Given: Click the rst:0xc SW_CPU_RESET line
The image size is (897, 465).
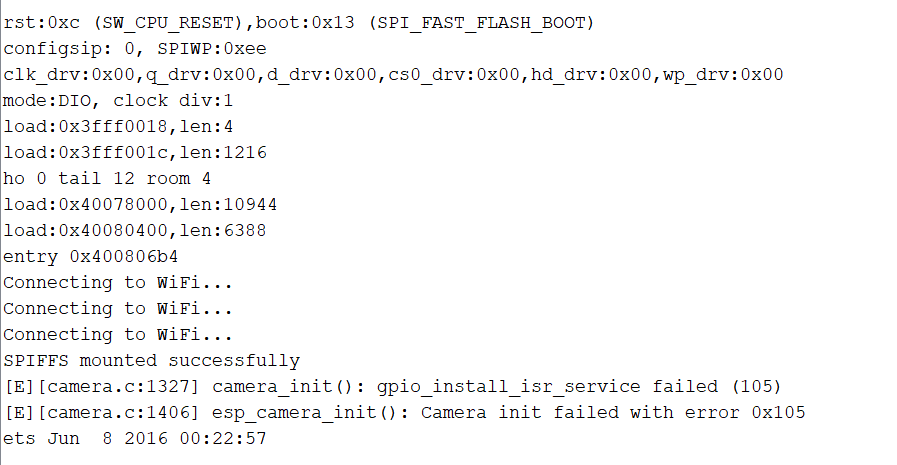Looking at the screenshot, I should (299, 23).
